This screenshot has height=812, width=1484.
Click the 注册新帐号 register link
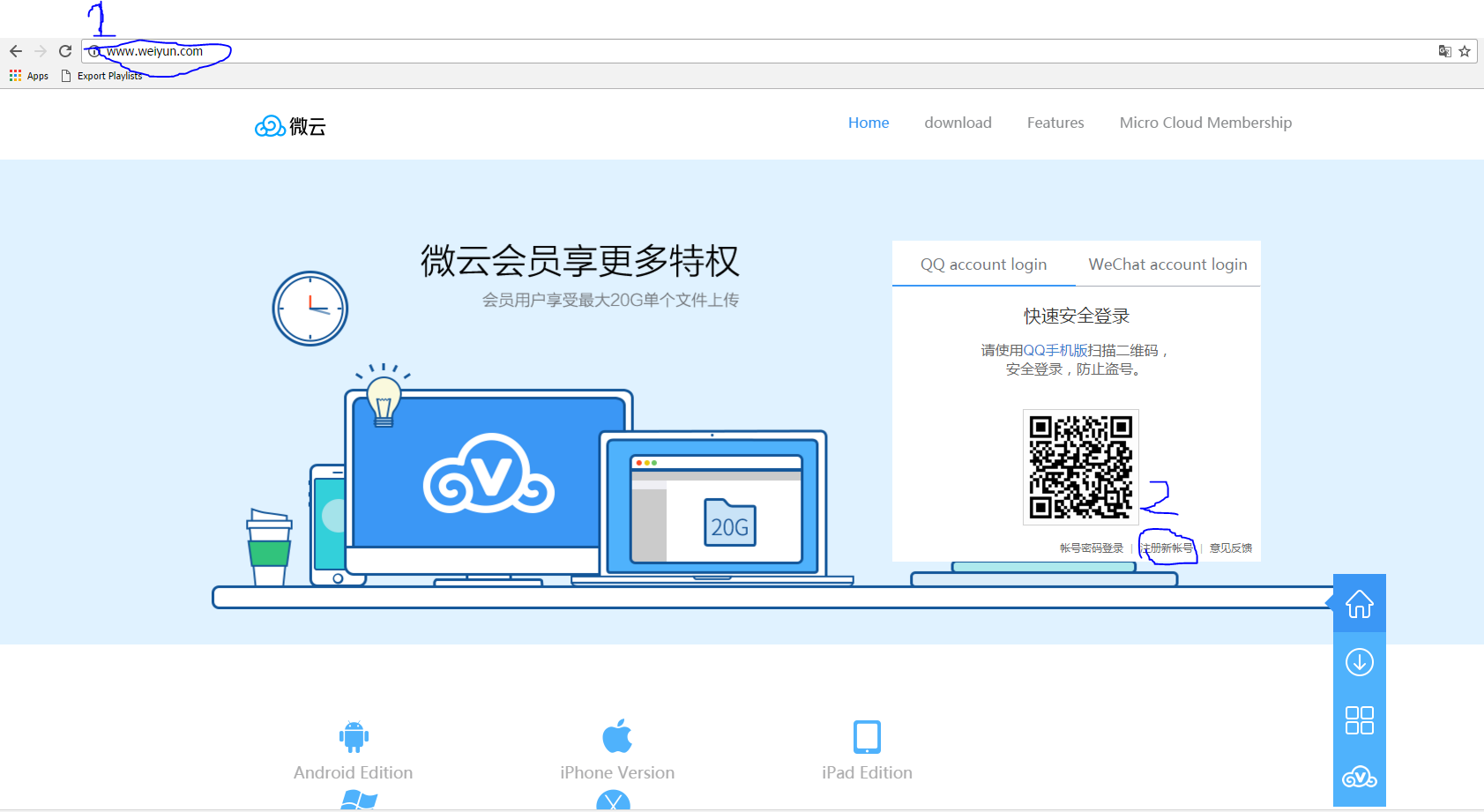[1167, 548]
